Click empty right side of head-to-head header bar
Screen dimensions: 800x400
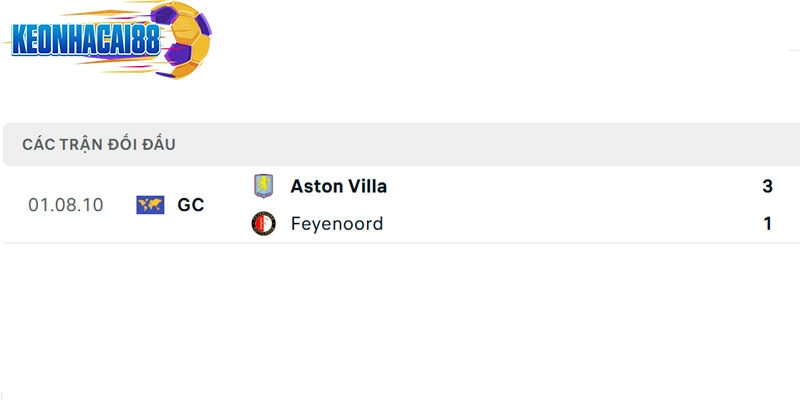click(x=550, y=144)
